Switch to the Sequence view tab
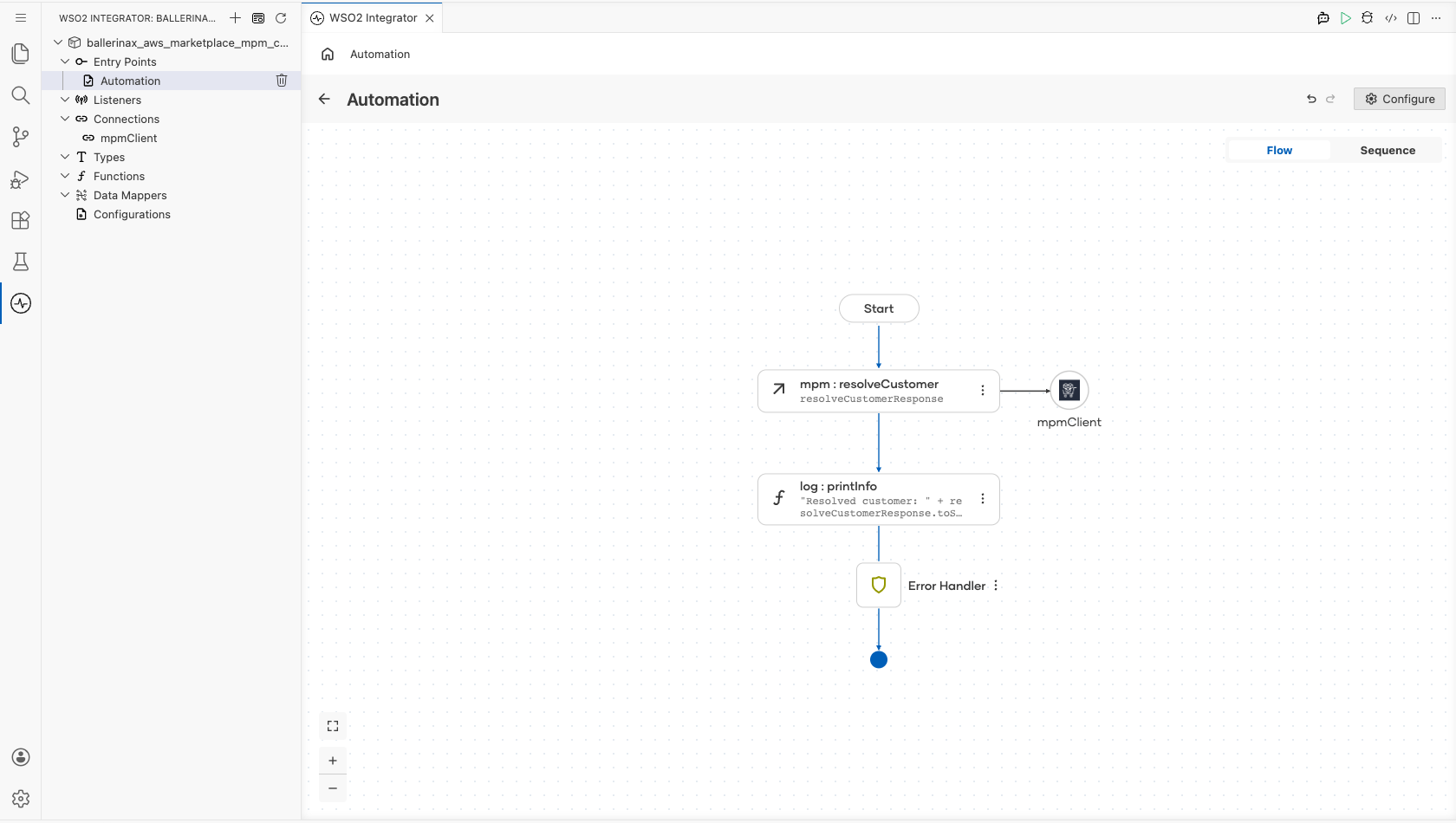The width and height of the screenshot is (1456, 823). click(1388, 150)
